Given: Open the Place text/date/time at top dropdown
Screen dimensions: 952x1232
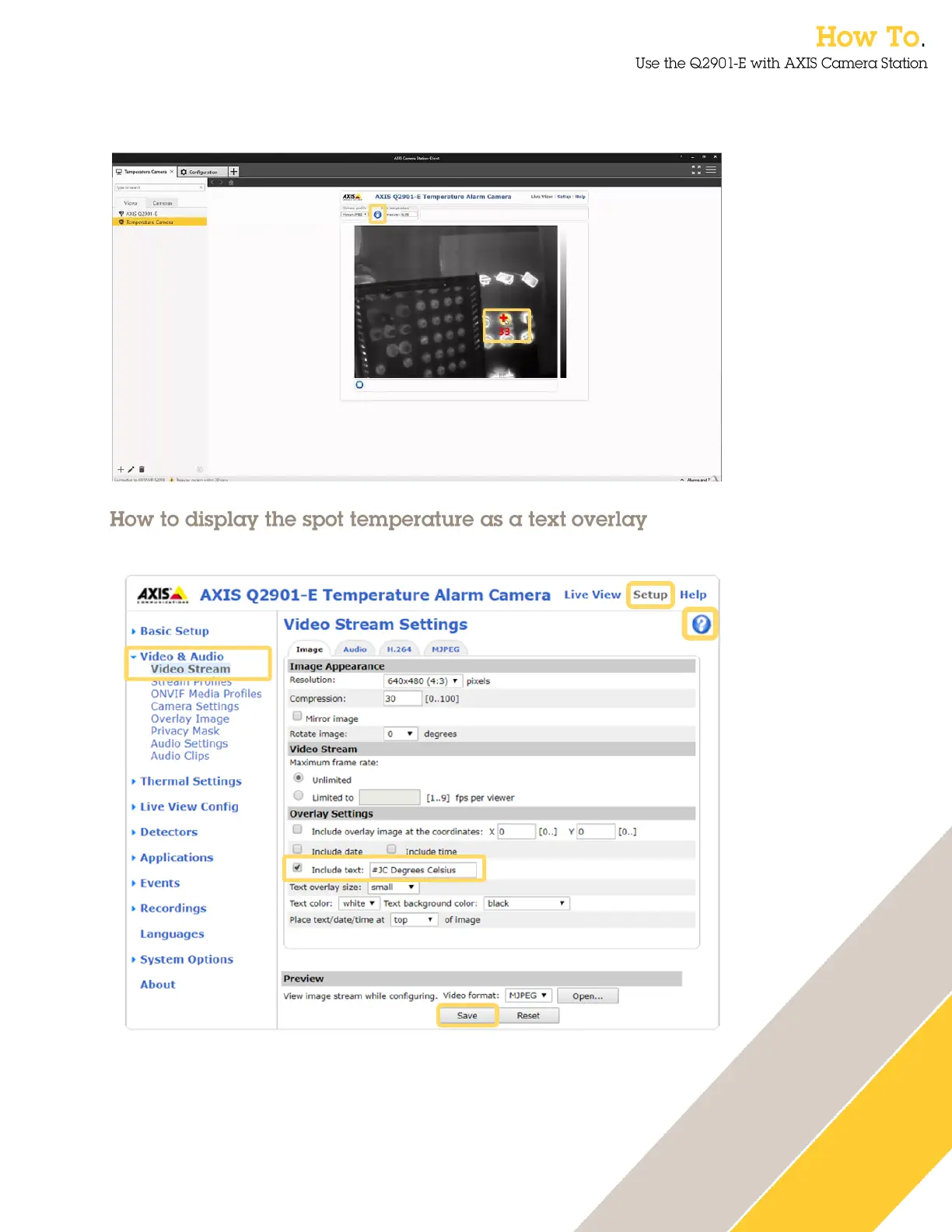Looking at the screenshot, I should click(414, 919).
